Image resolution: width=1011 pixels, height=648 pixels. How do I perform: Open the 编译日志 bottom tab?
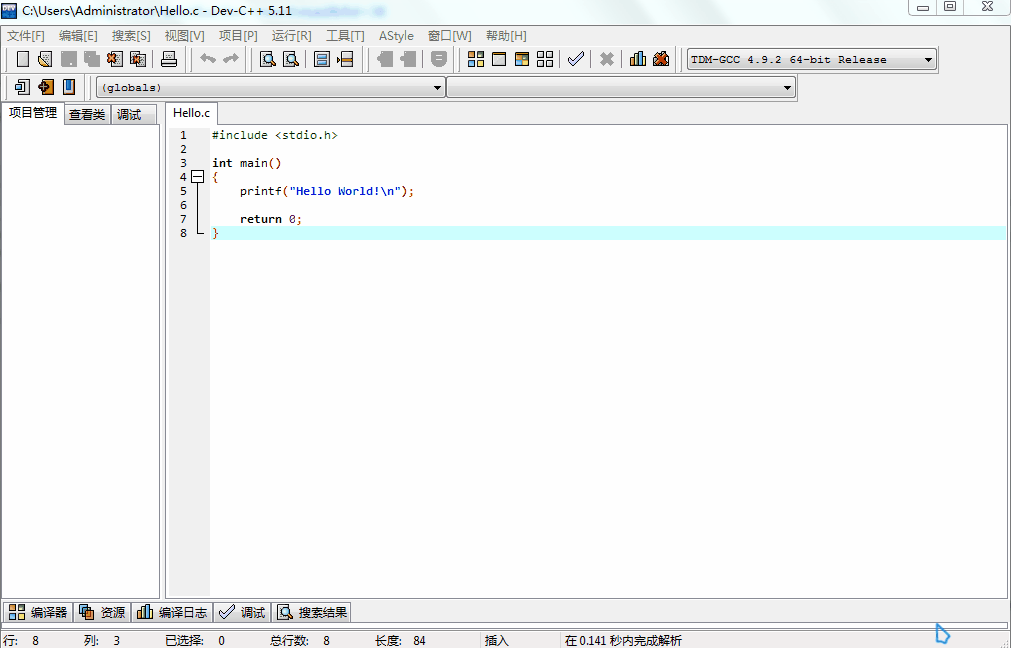point(173,613)
